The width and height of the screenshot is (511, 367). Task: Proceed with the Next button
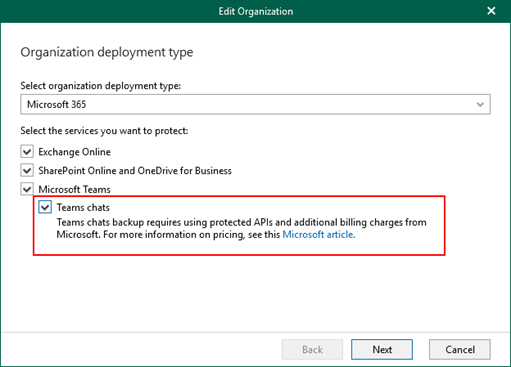(382, 349)
